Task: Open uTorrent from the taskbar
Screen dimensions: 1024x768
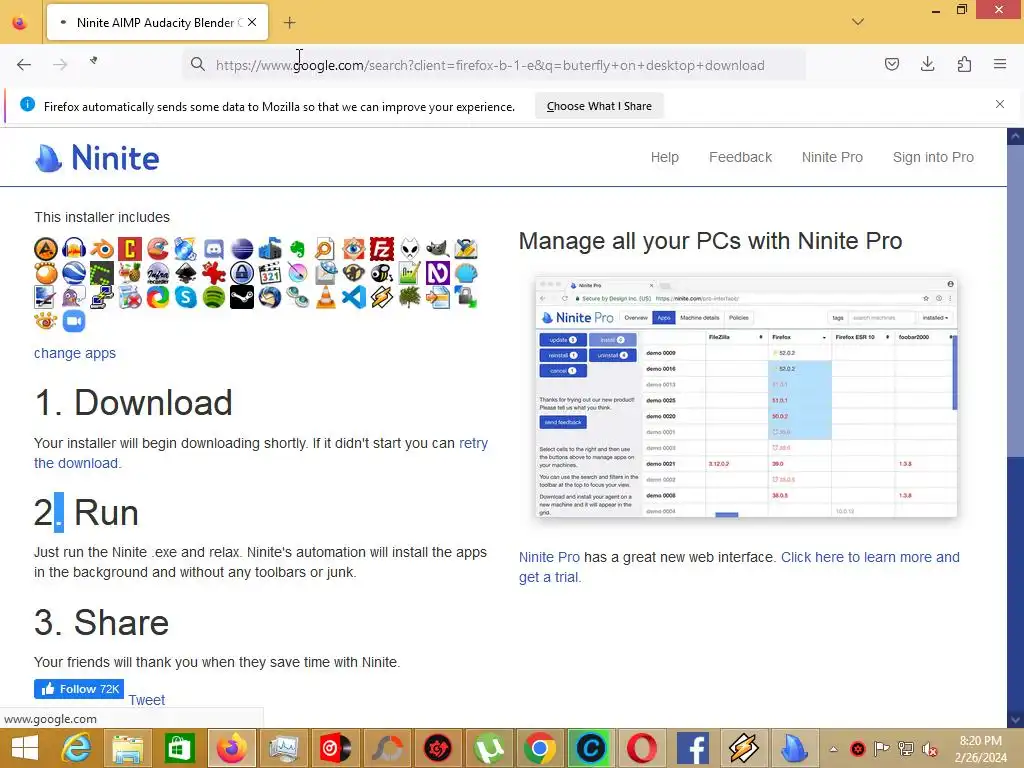Action: 488,748
